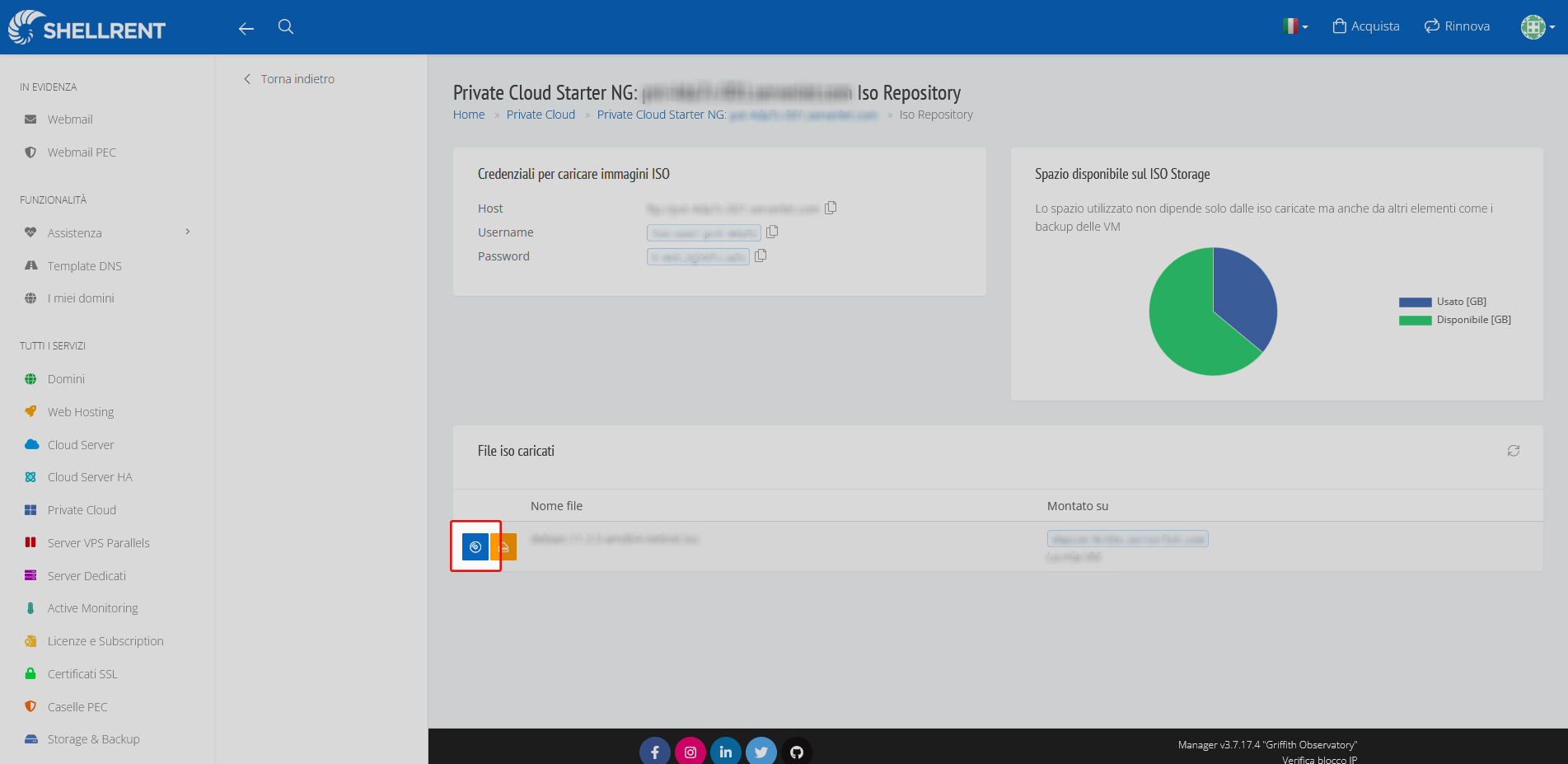Open Webmail in the sidebar
This screenshot has height=764, width=1568.
70,120
